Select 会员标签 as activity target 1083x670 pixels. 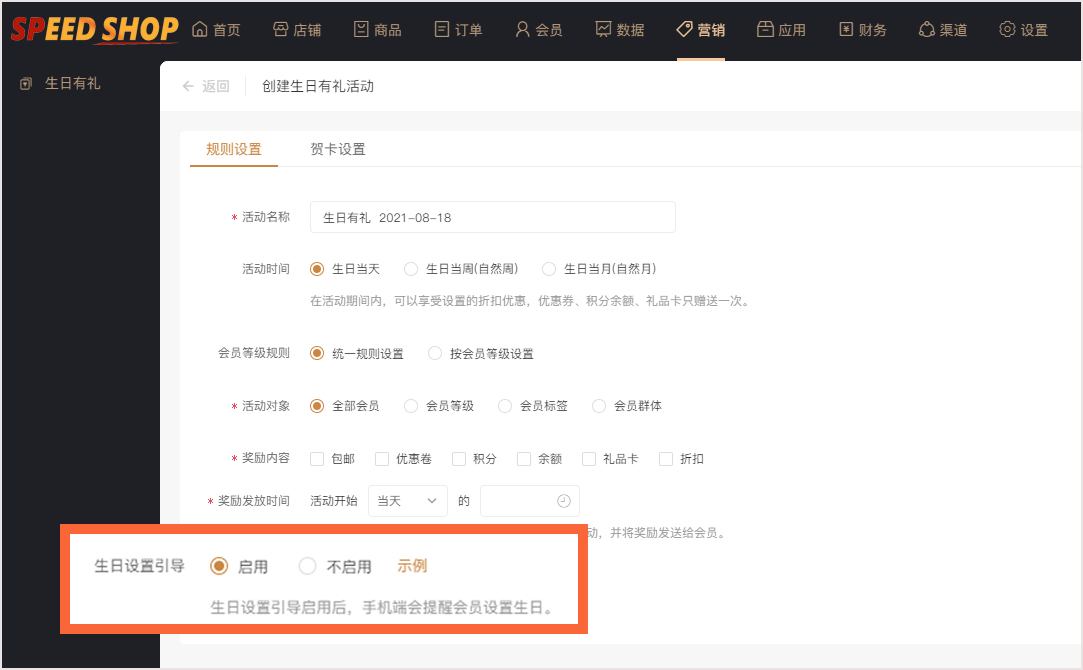(505, 406)
